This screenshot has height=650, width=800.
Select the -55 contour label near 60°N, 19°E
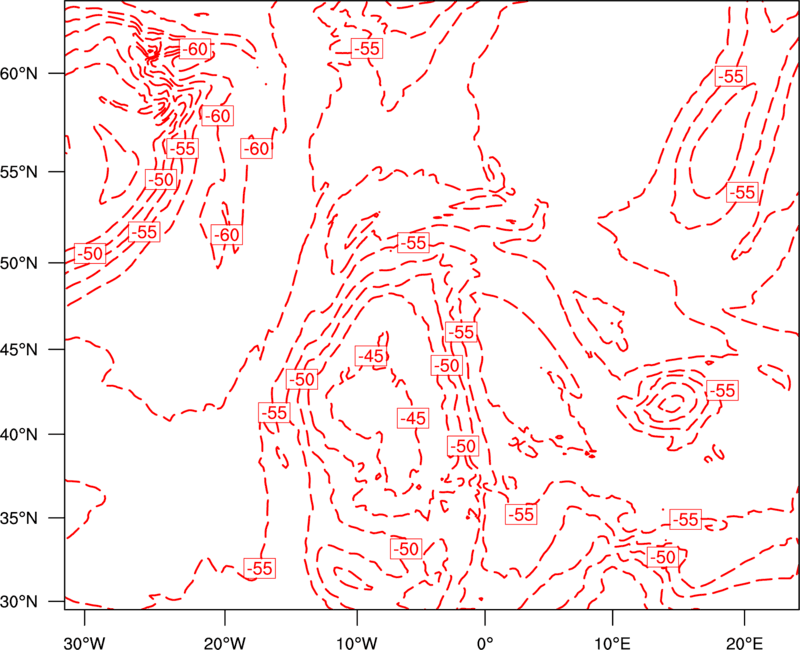tap(731, 76)
